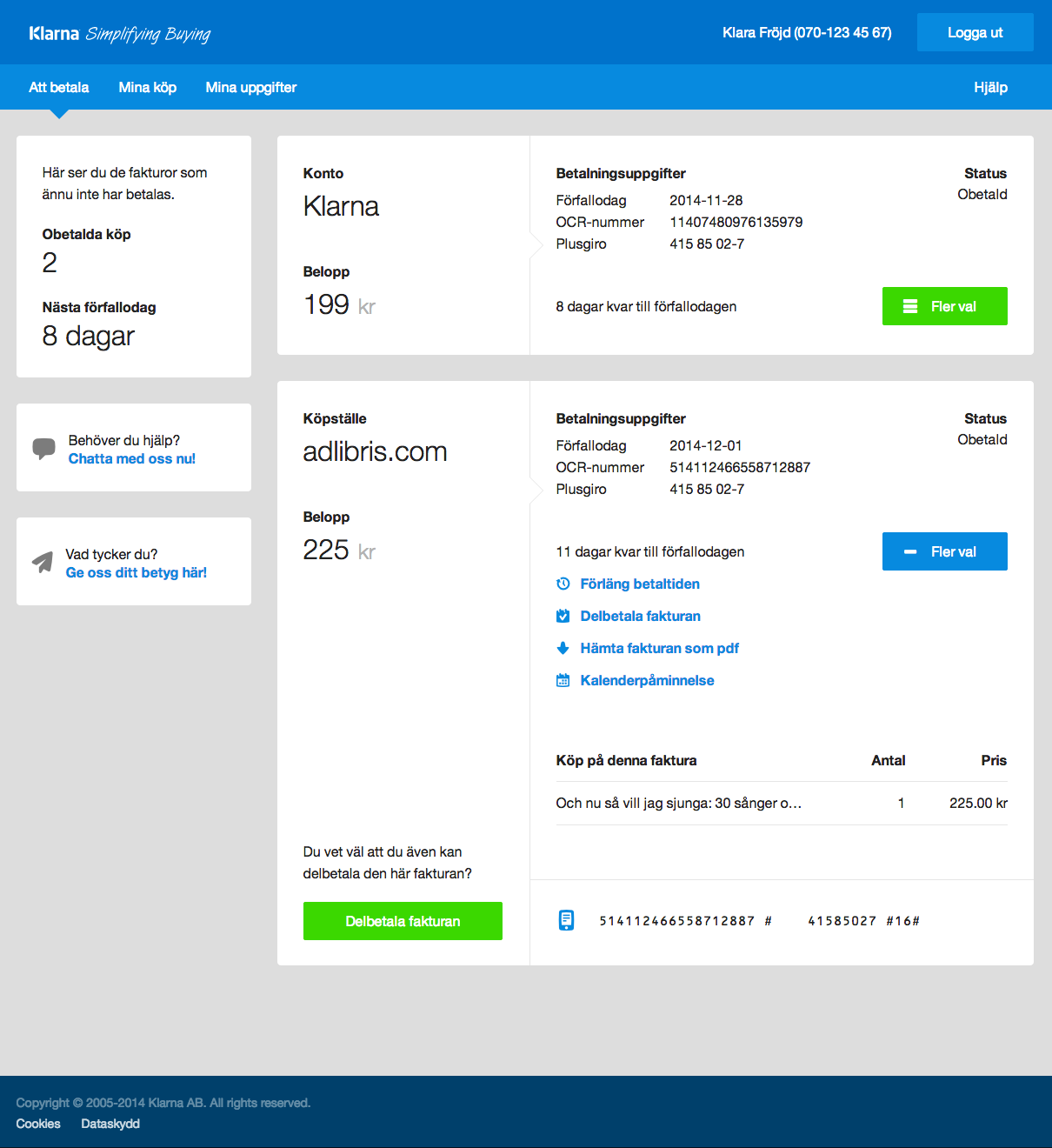1052x1148 pixels.
Task: Select OCR-nummer 514112466558712887 in Betalningsuppgifter
Action: (740, 467)
